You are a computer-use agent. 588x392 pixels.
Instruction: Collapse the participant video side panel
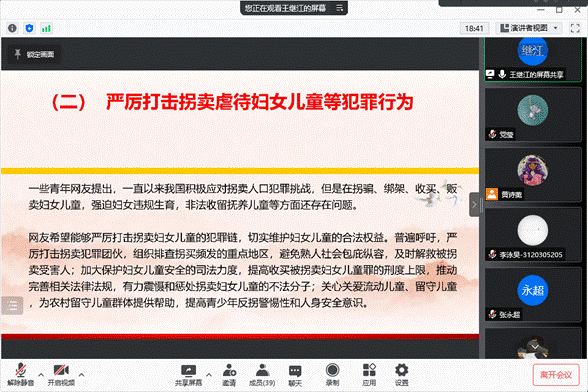[x=474, y=204]
